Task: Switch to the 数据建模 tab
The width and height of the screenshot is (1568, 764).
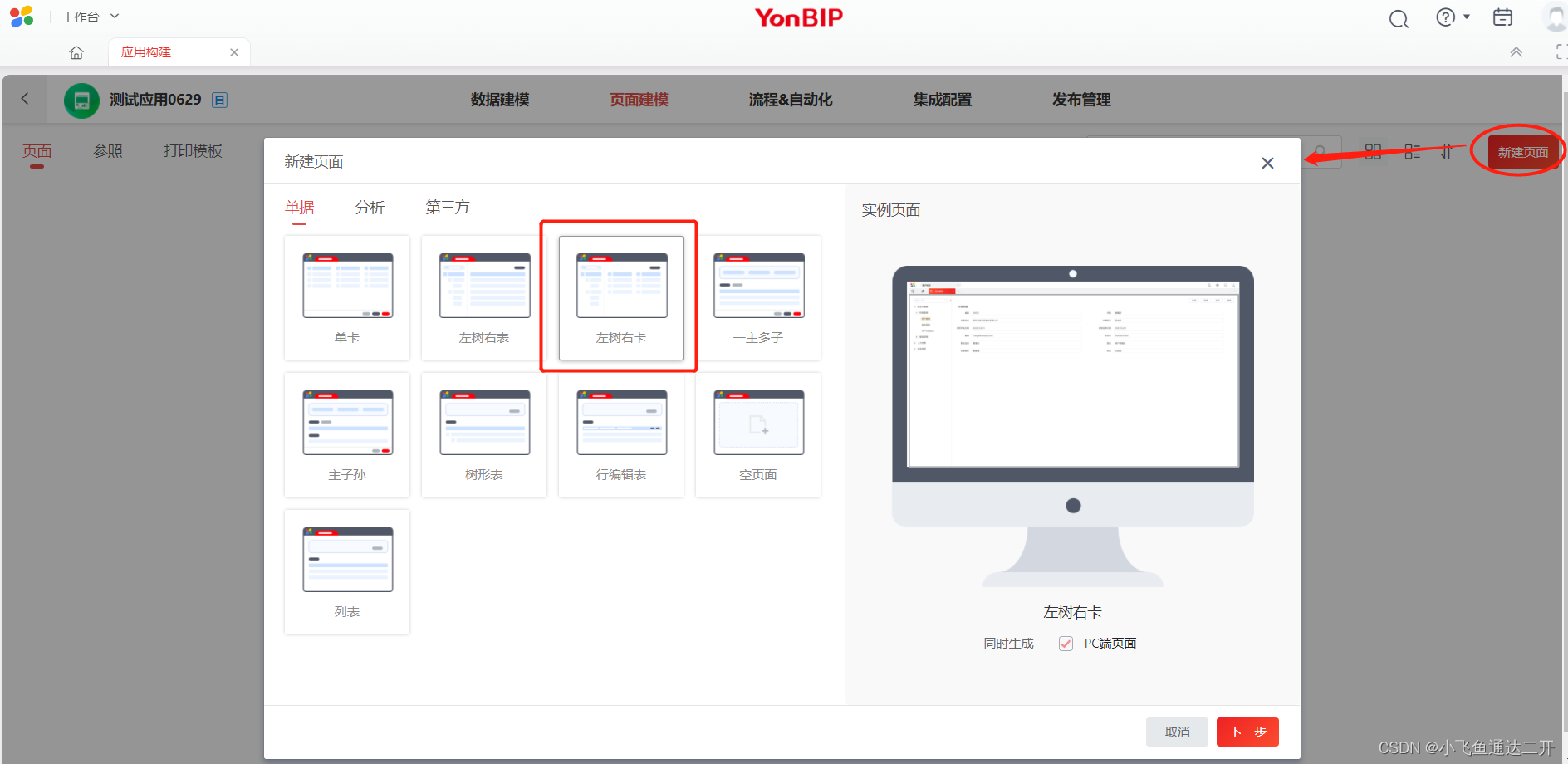Action: tap(498, 100)
